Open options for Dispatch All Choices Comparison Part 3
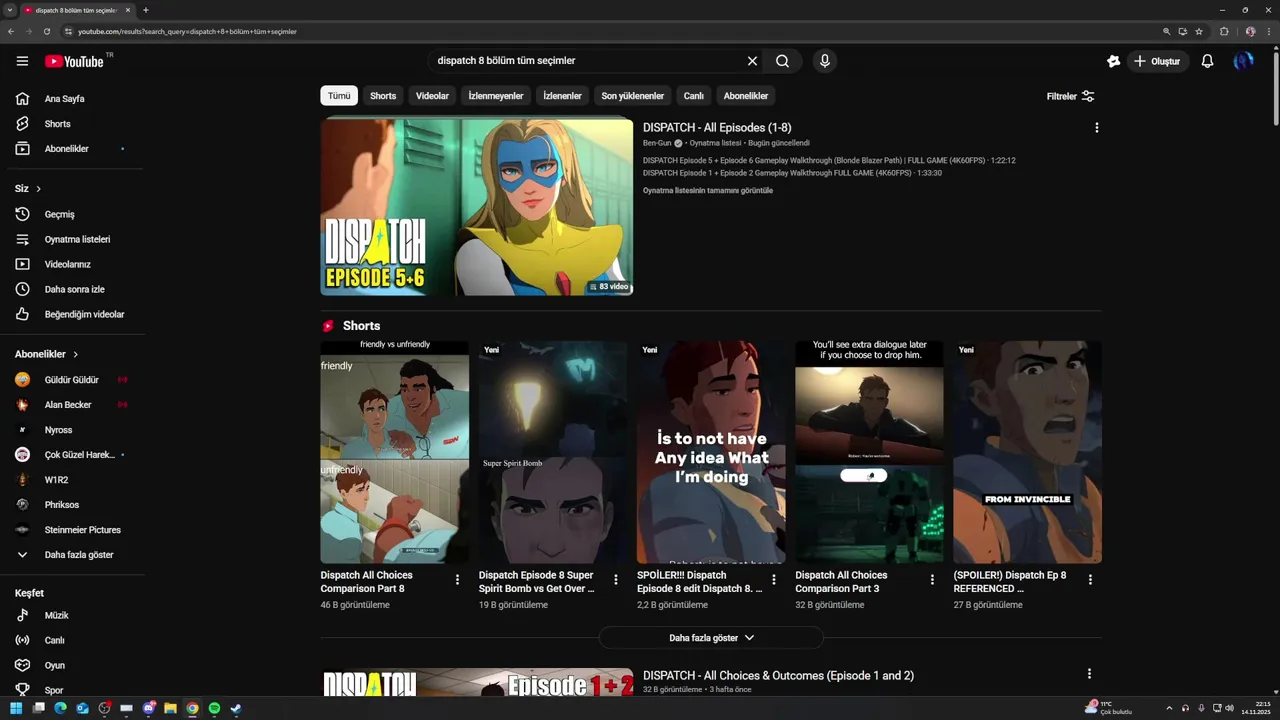The height and width of the screenshot is (720, 1280). tap(932, 580)
